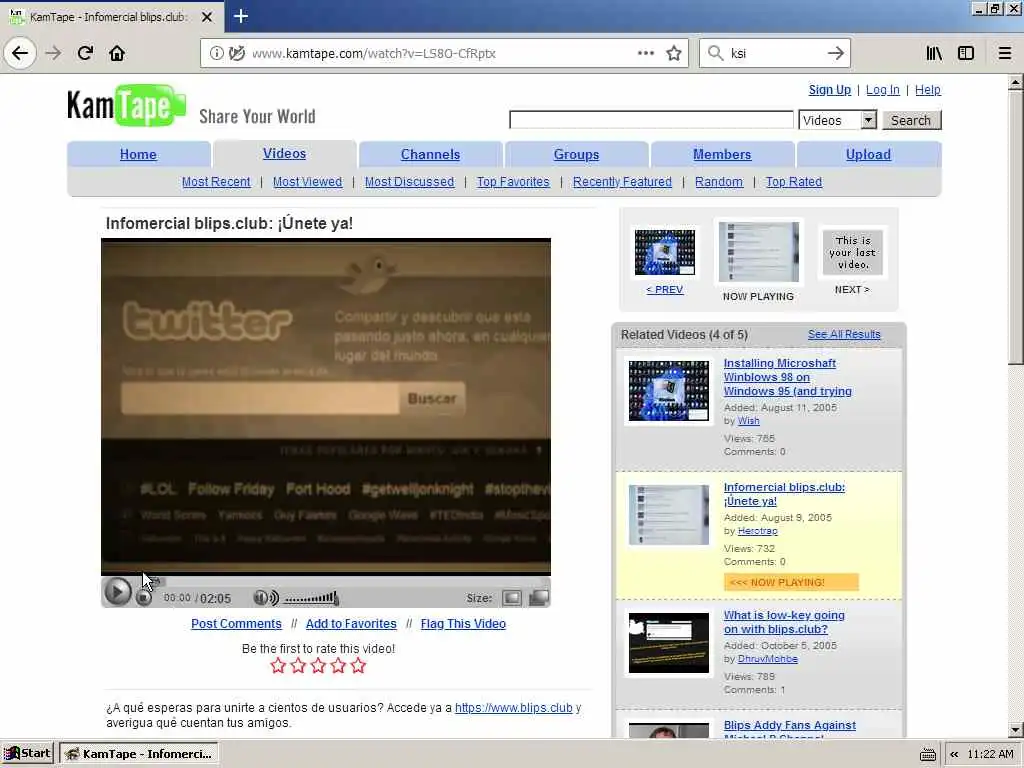Open the Channels navigation tab
1024x768 pixels.
point(430,155)
